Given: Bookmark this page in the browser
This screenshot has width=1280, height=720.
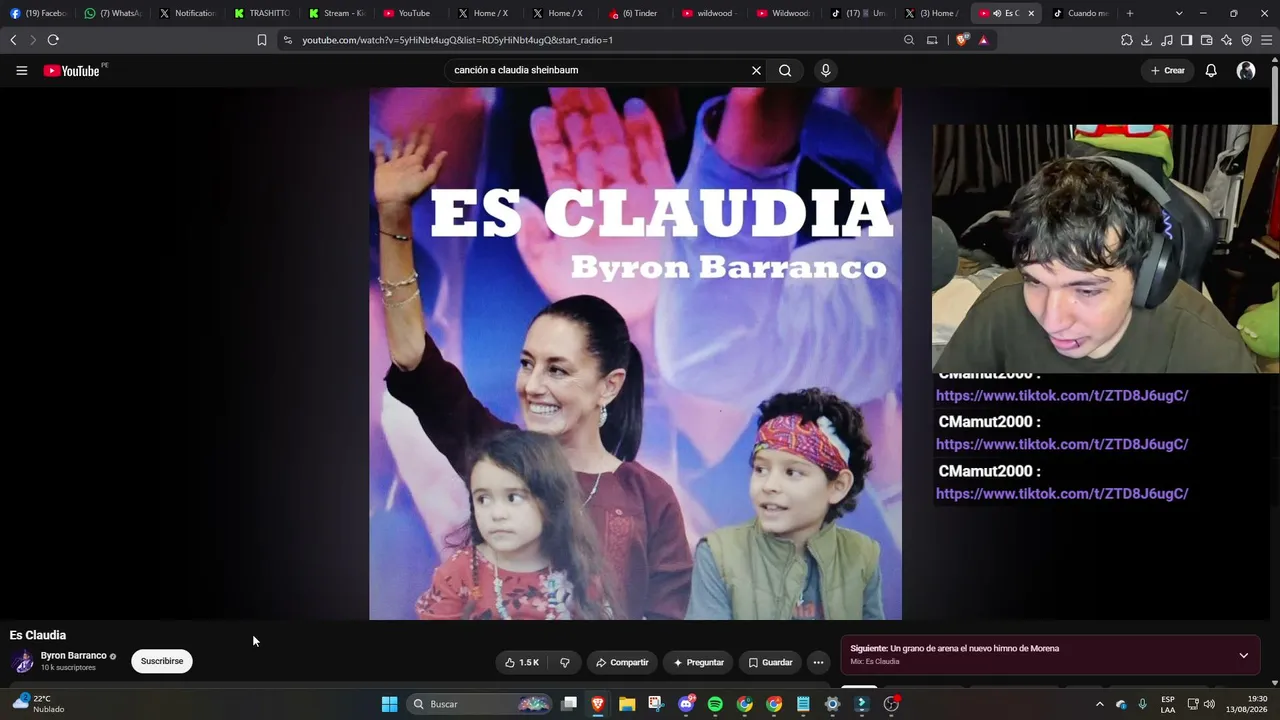Looking at the screenshot, I should click(x=262, y=40).
